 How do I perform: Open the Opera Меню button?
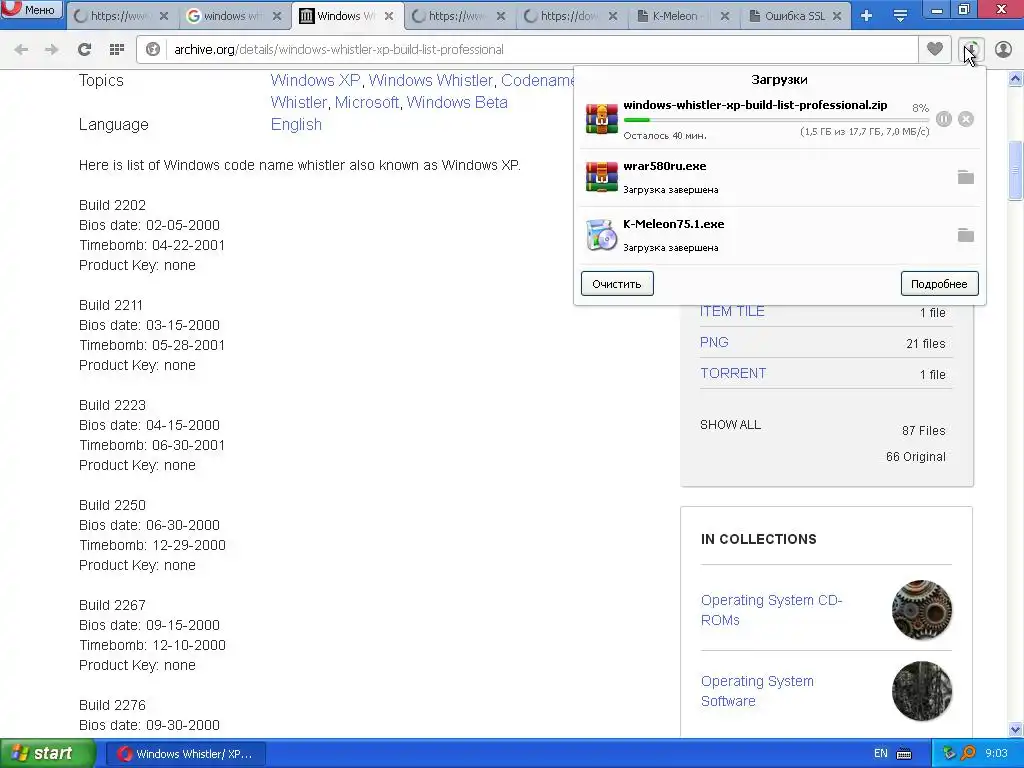[32, 9]
